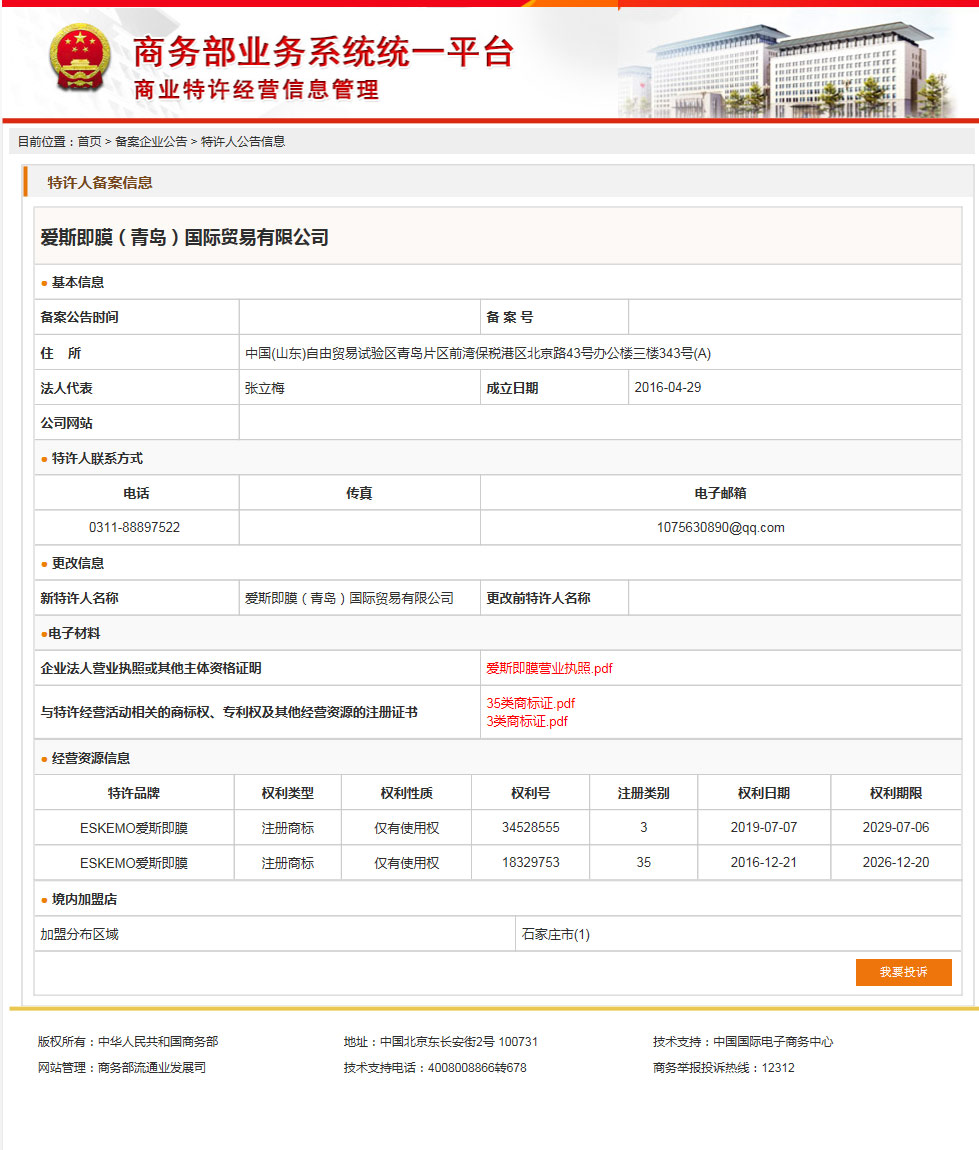Select expiry date 2029-07-06
Viewport: 979px width, 1150px height.
coord(895,827)
